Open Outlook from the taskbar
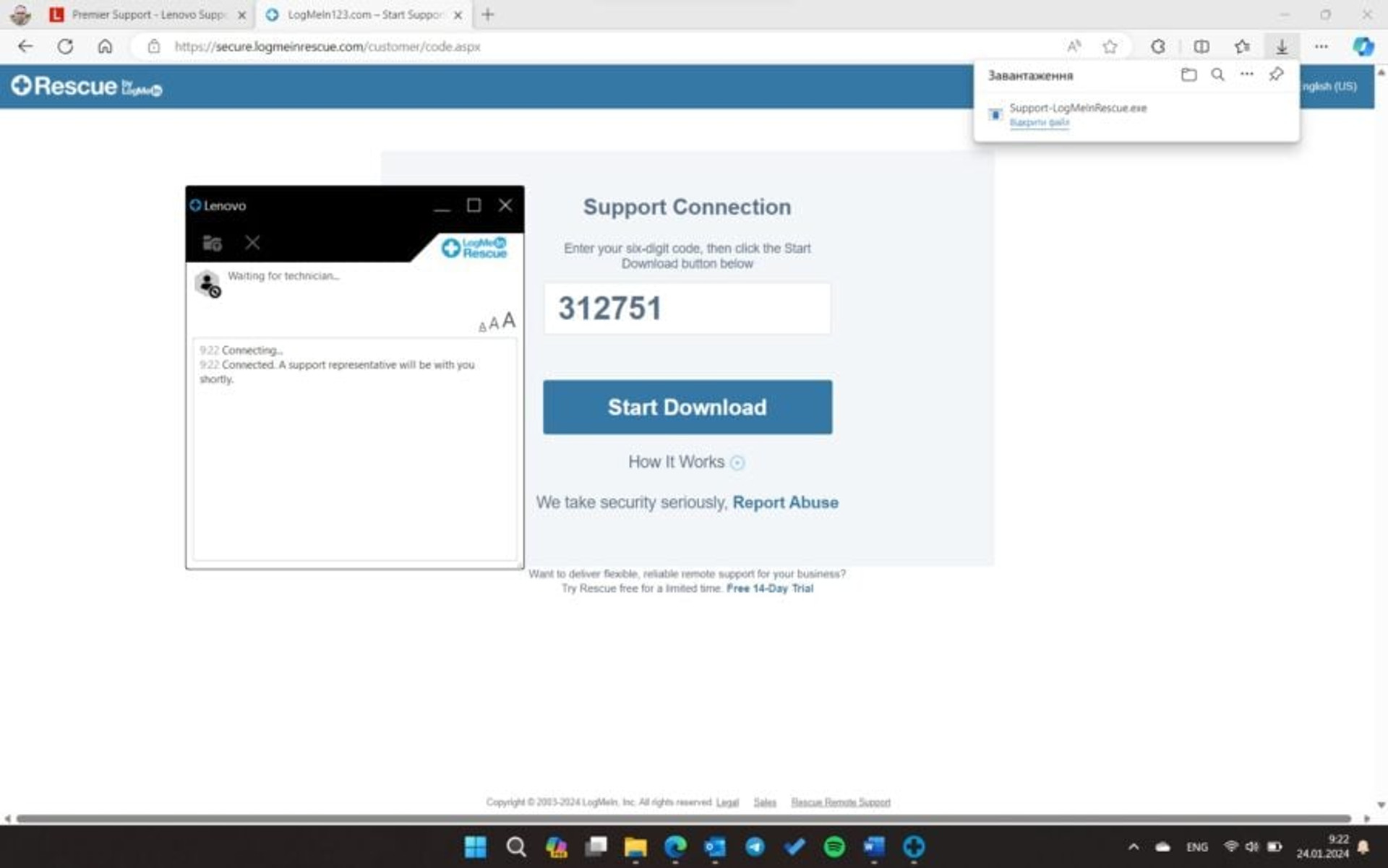Screen dimensions: 1388x868 click(715, 847)
